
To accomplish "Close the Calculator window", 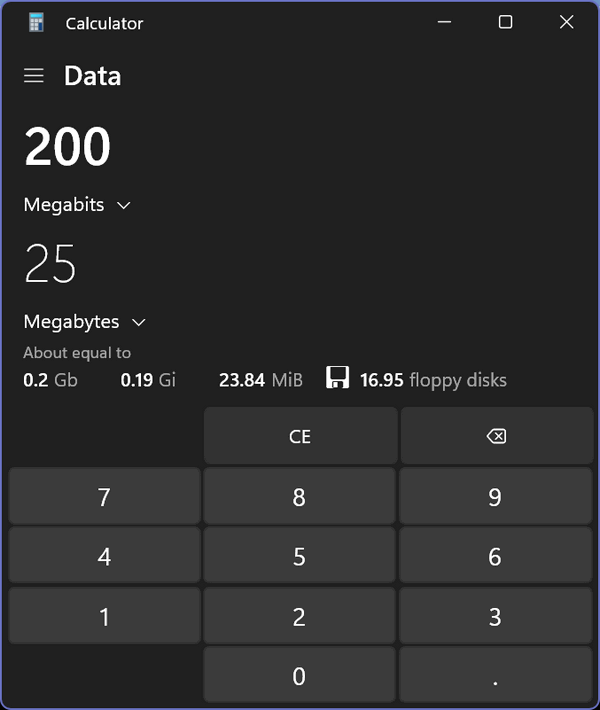I will point(566,22).
